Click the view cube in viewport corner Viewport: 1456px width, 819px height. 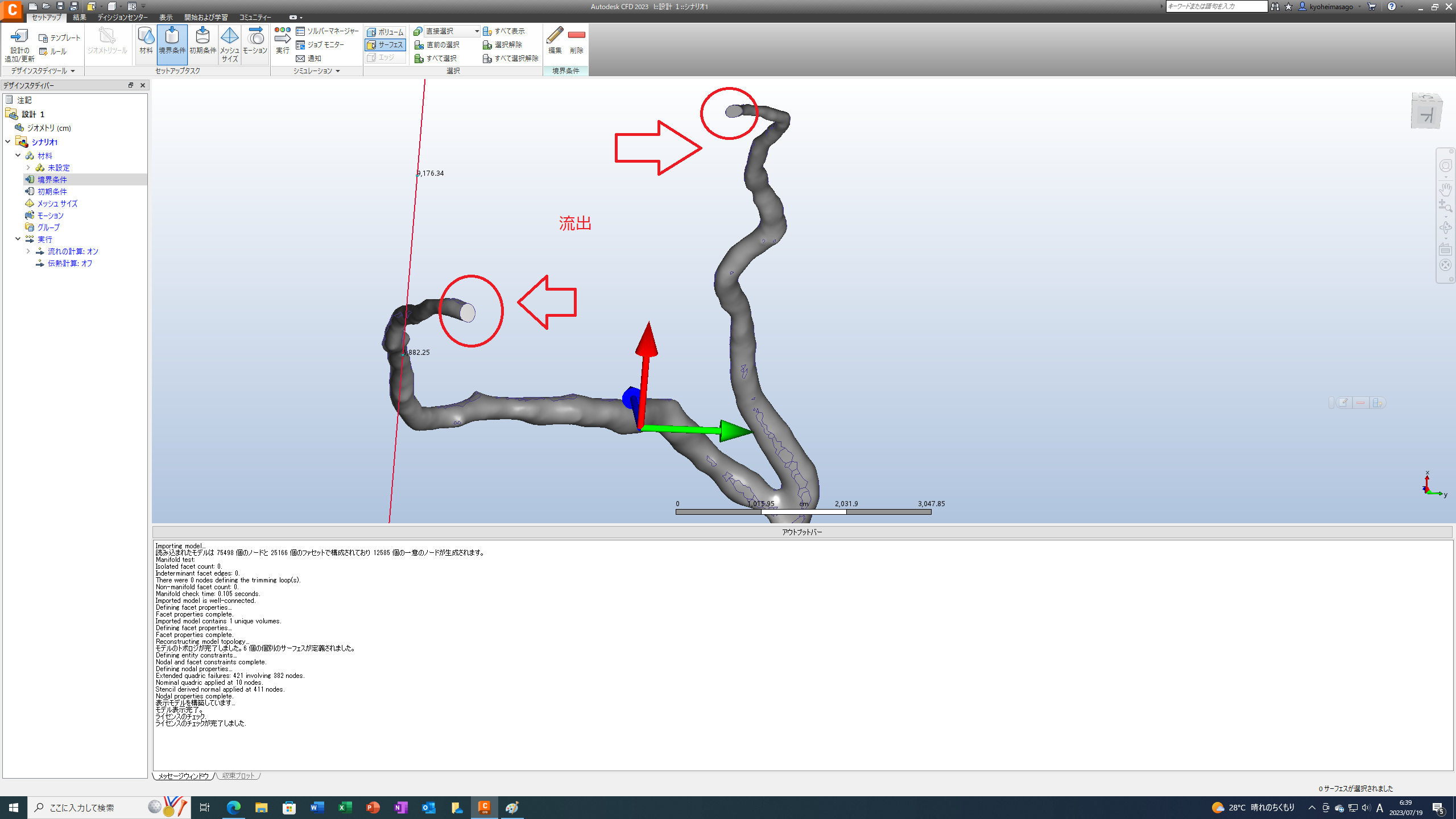[1426, 111]
